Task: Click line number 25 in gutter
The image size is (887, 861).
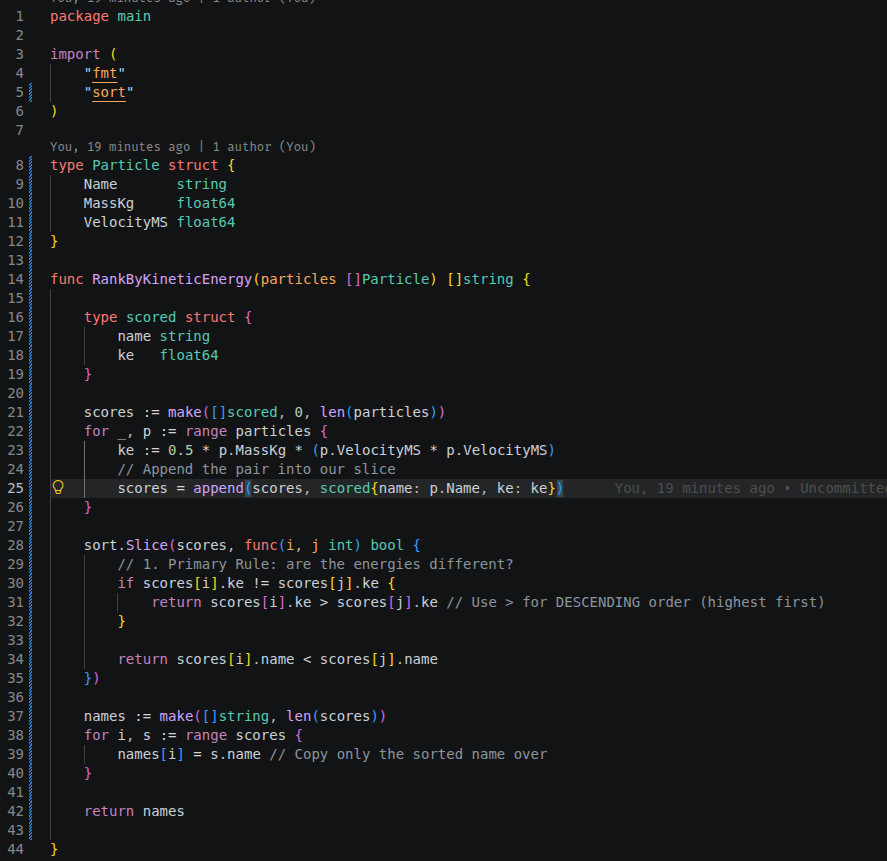Action: (x=16, y=488)
